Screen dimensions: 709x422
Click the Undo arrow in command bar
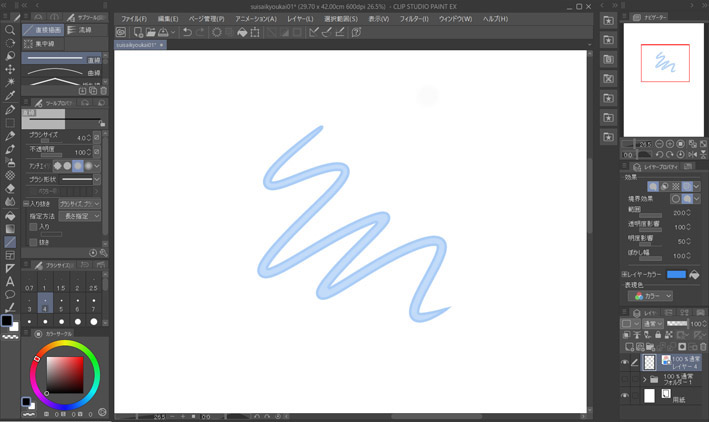(188, 32)
